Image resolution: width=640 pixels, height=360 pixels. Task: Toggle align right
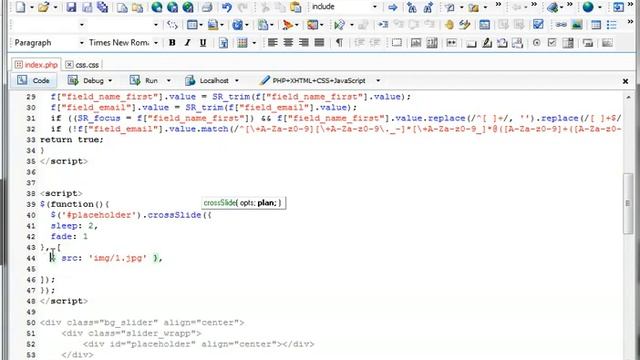pyautogui.click(x=304, y=42)
